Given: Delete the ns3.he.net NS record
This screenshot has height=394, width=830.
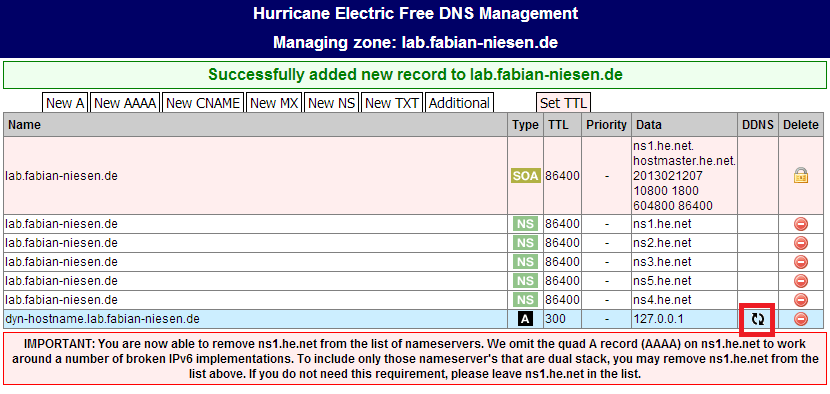Looking at the screenshot, I should tap(801, 262).
